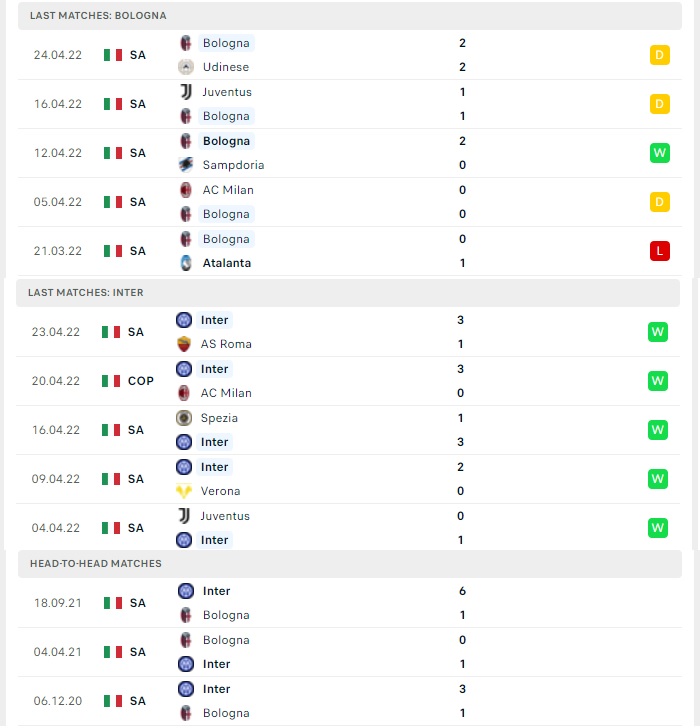Click Atalanta club crest
The height and width of the screenshot is (728, 700).
pos(186,263)
